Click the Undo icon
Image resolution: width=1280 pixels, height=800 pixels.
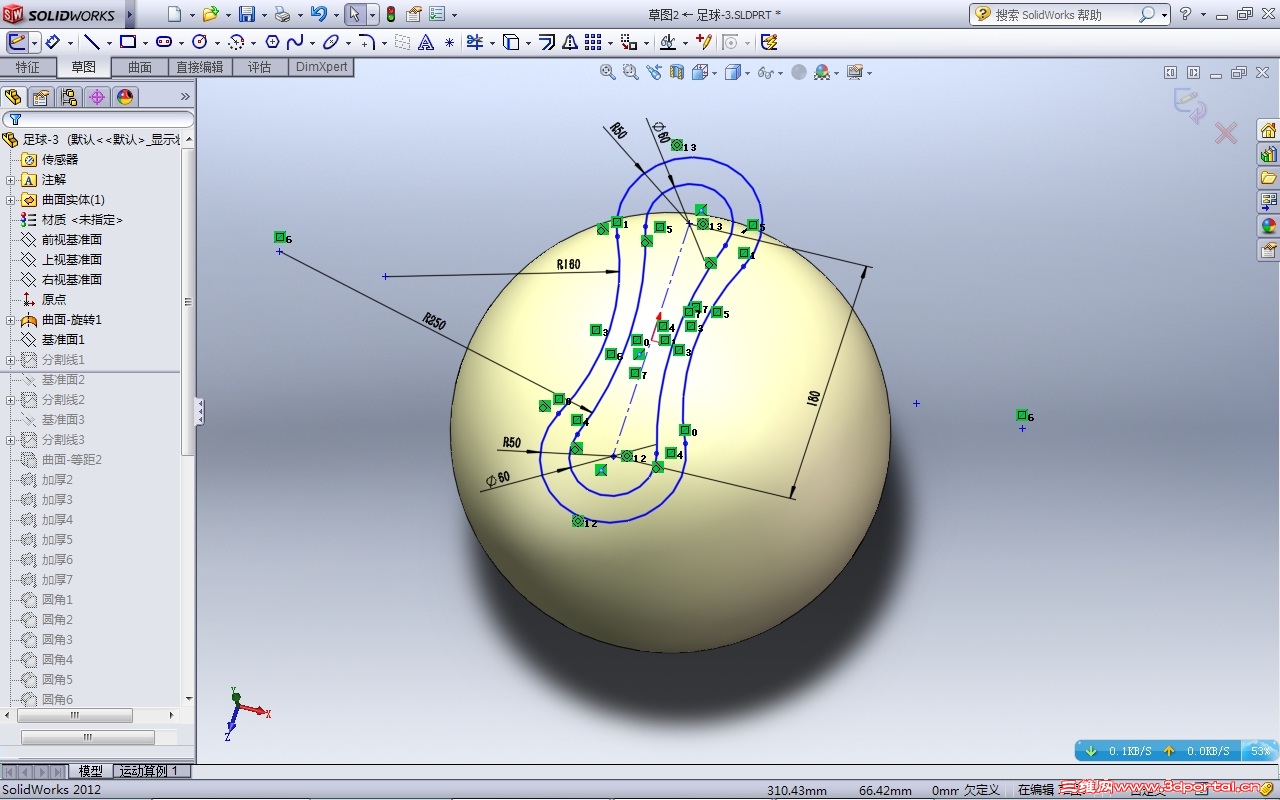point(318,14)
